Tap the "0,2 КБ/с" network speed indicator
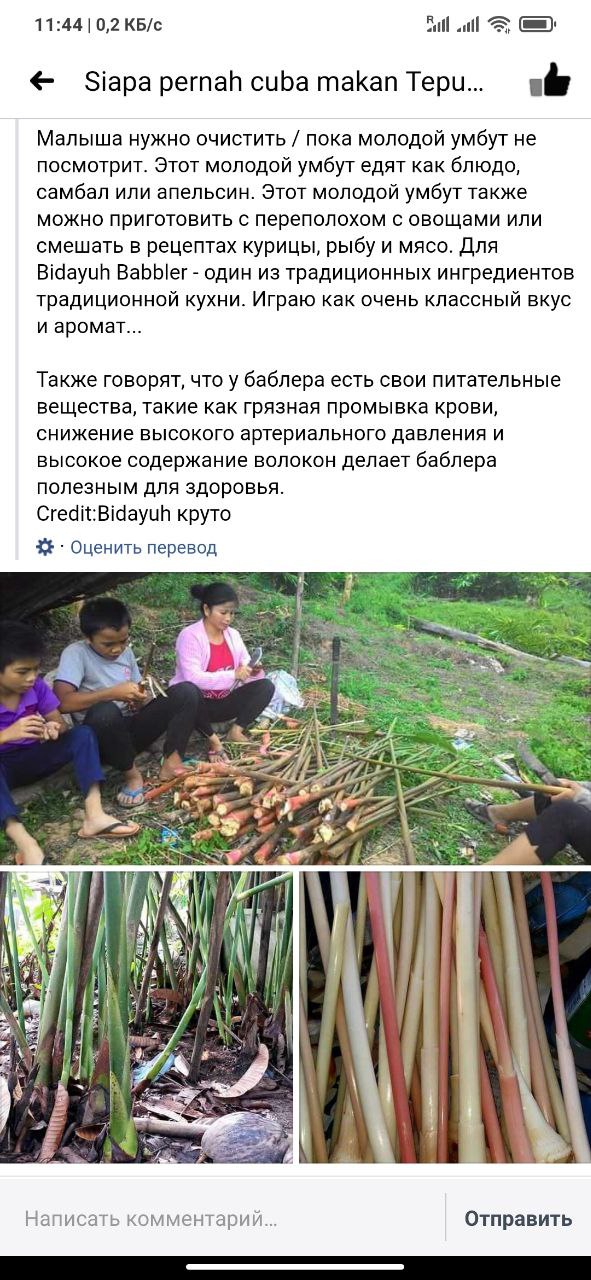 (129, 25)
